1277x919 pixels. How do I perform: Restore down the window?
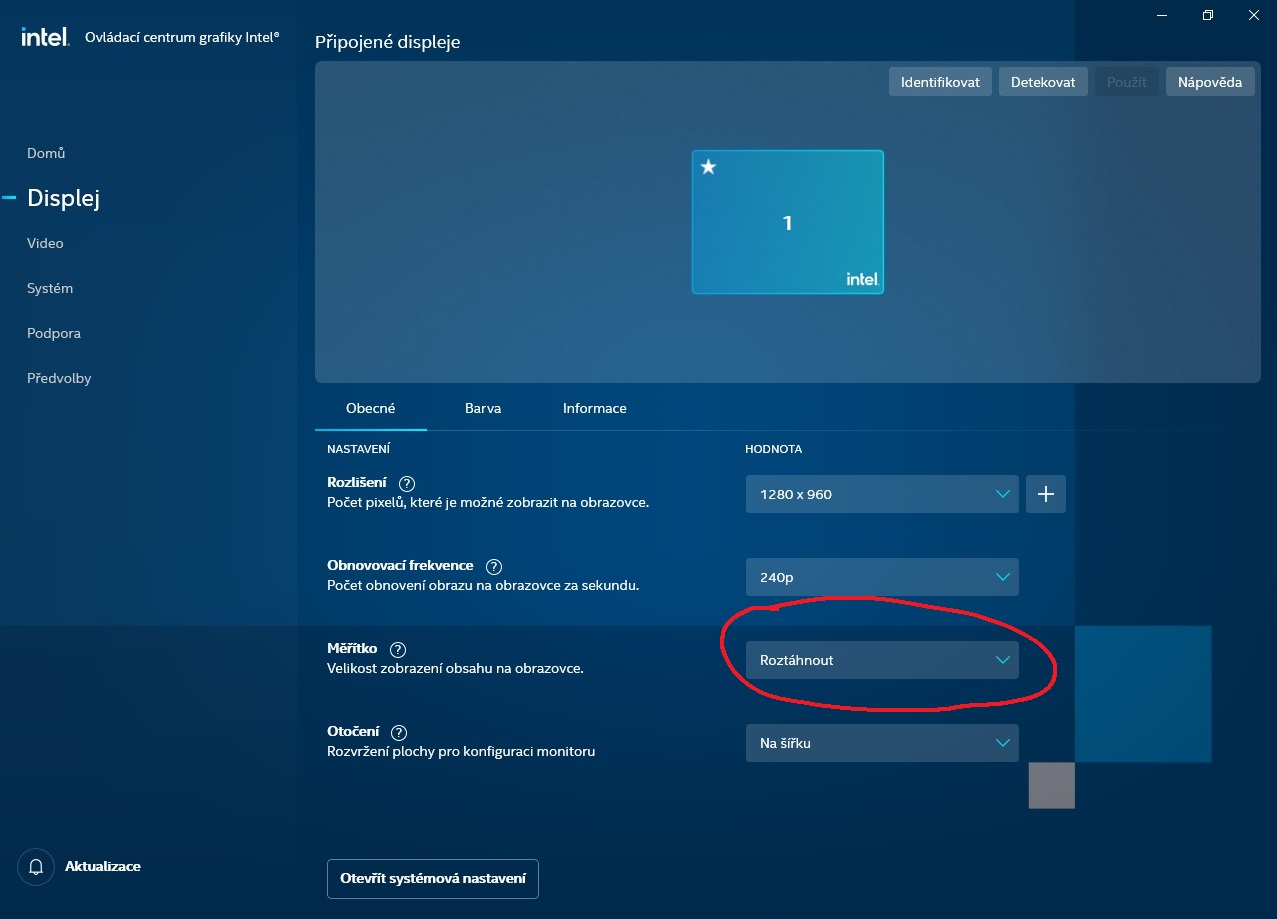pyautogui.click(x=1208, y=15)
